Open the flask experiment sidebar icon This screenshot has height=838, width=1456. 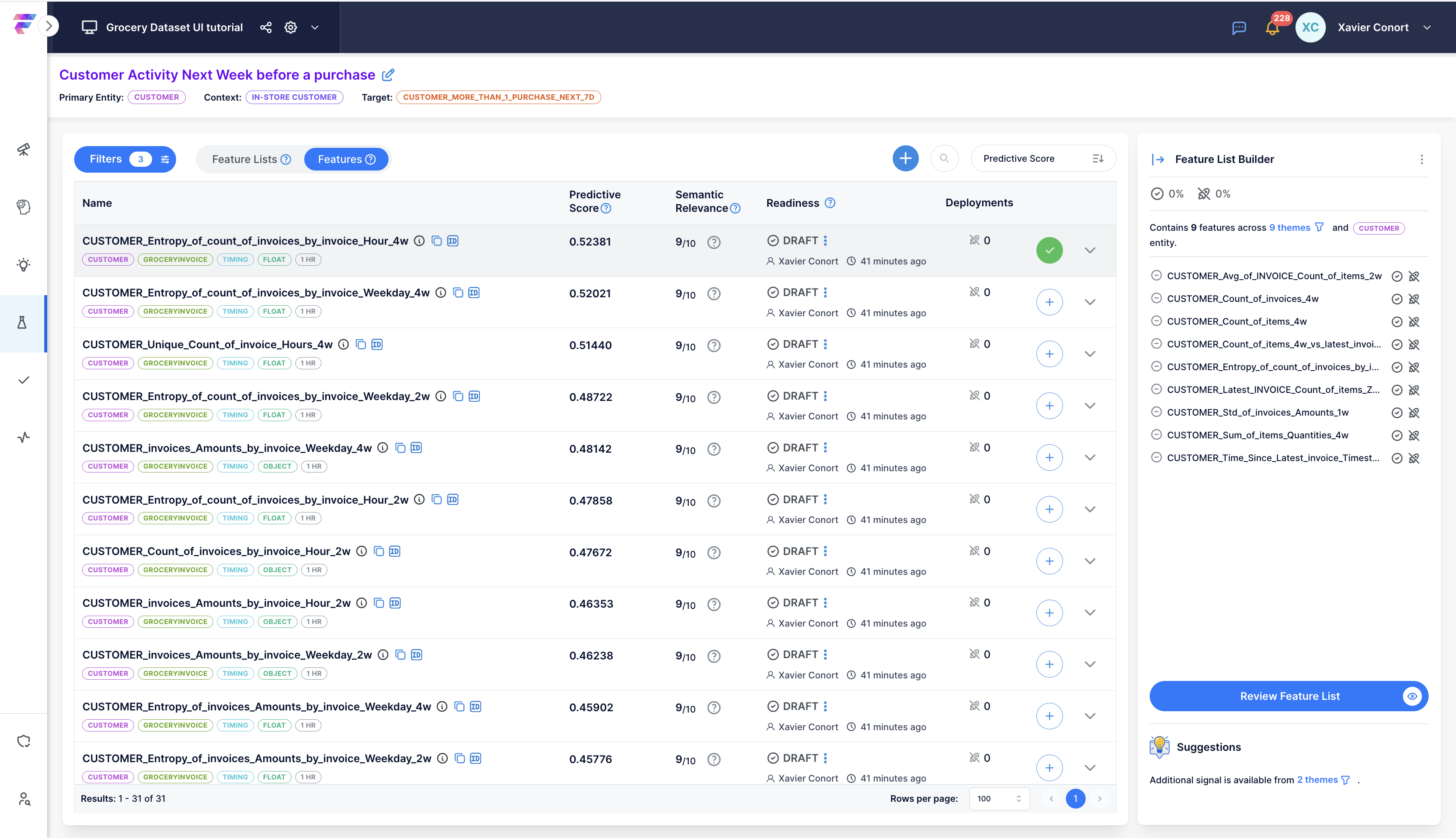pos(22,322)
